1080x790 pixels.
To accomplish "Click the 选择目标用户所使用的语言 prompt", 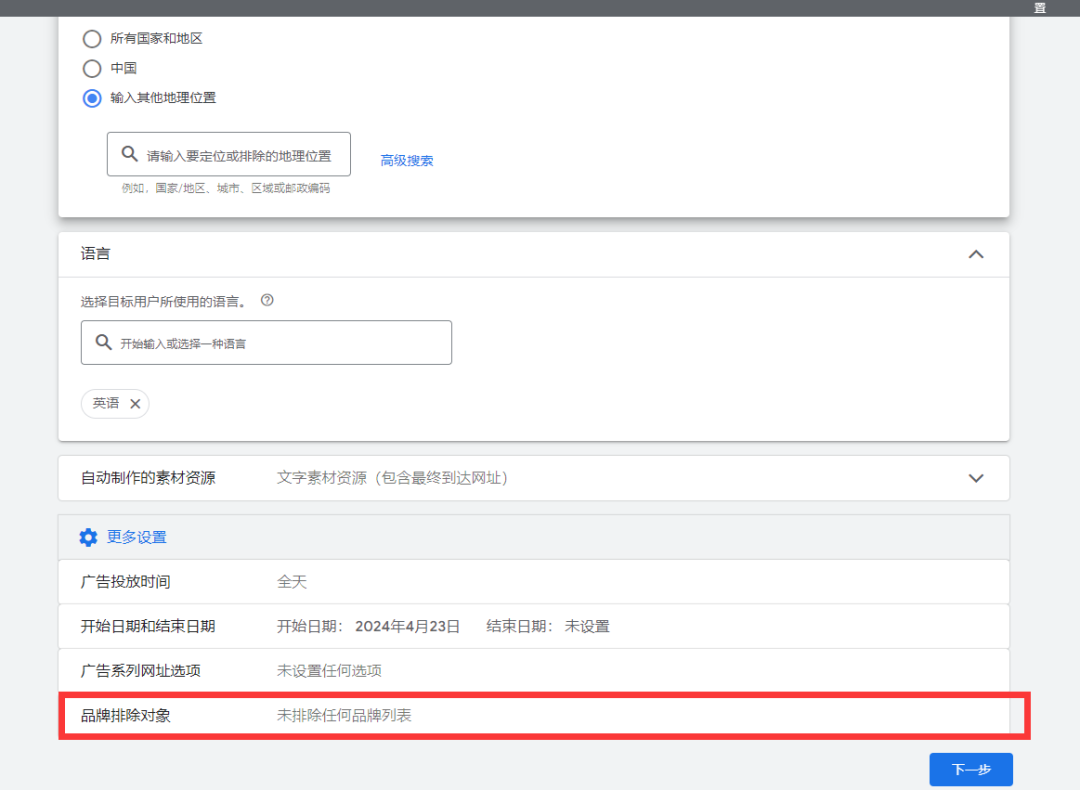I will (x=163, y=302).
